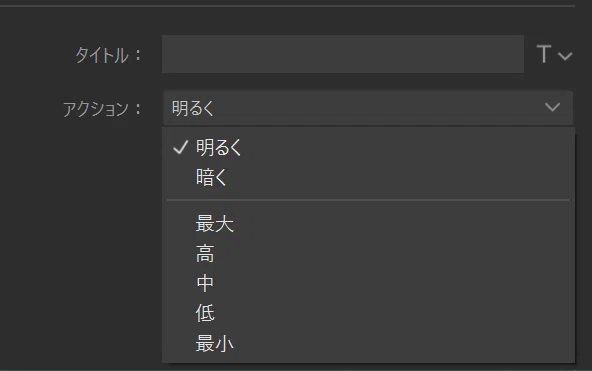Screen dimensions: 592x371
Task: Choose 暗く from the action list
Action: [368, 177]
